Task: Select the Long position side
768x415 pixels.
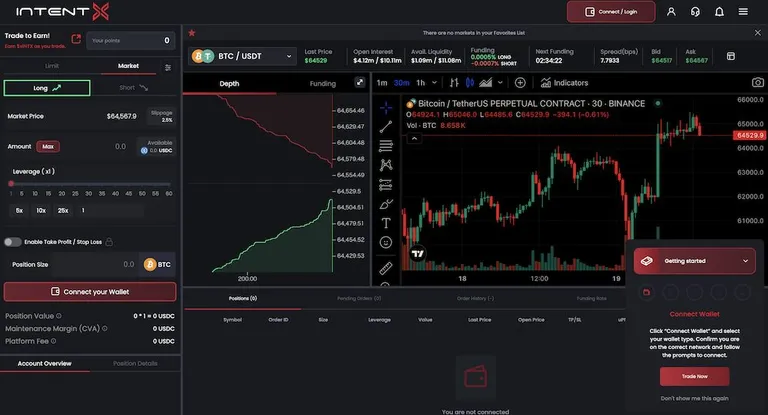Action: pyautogui.click(x=47, y=88)
